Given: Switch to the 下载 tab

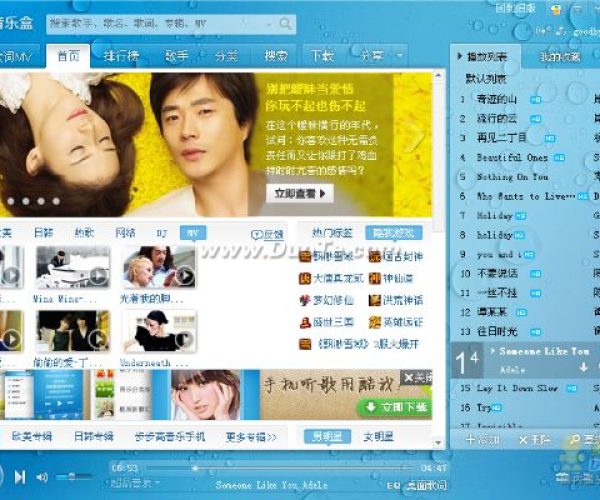Looking at the screenshot, I should 322,56.
